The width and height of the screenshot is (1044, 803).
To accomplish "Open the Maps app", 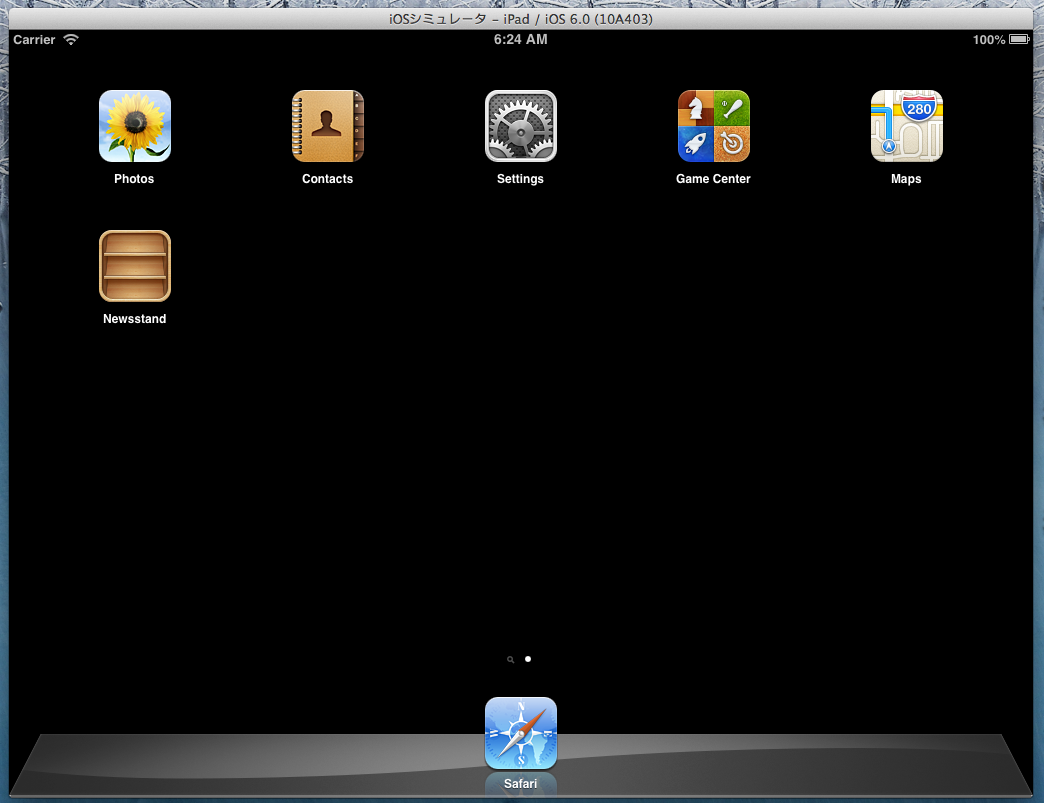I will (907, 126).
